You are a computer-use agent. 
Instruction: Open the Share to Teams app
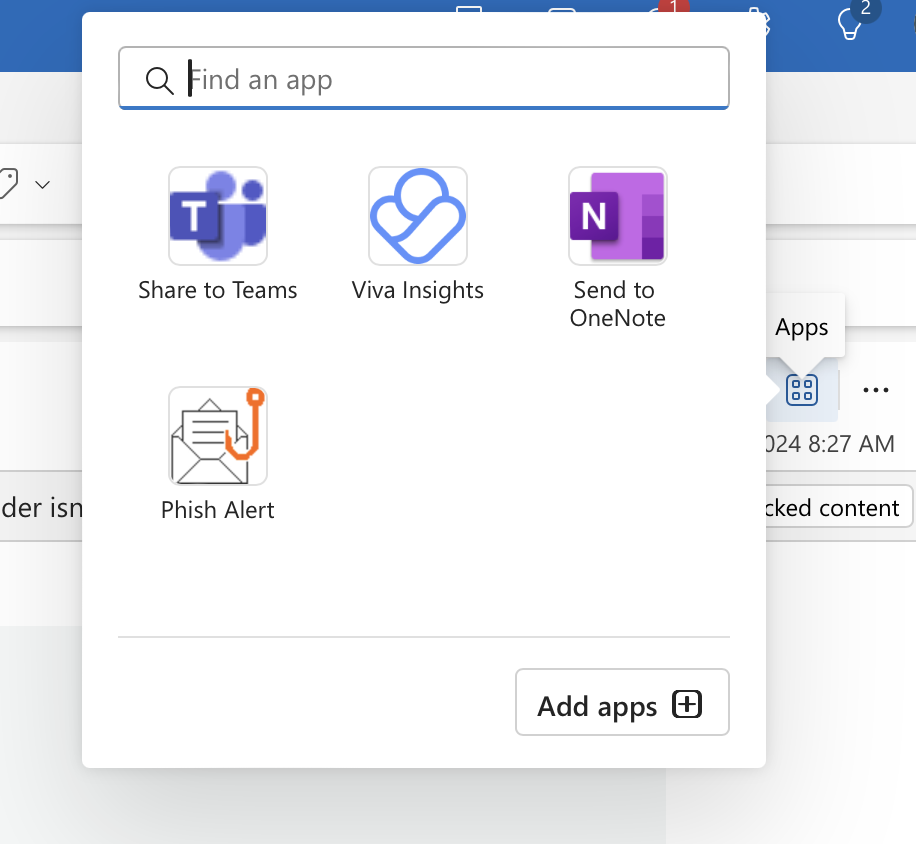pyautogui.click(x=217, y=235)
